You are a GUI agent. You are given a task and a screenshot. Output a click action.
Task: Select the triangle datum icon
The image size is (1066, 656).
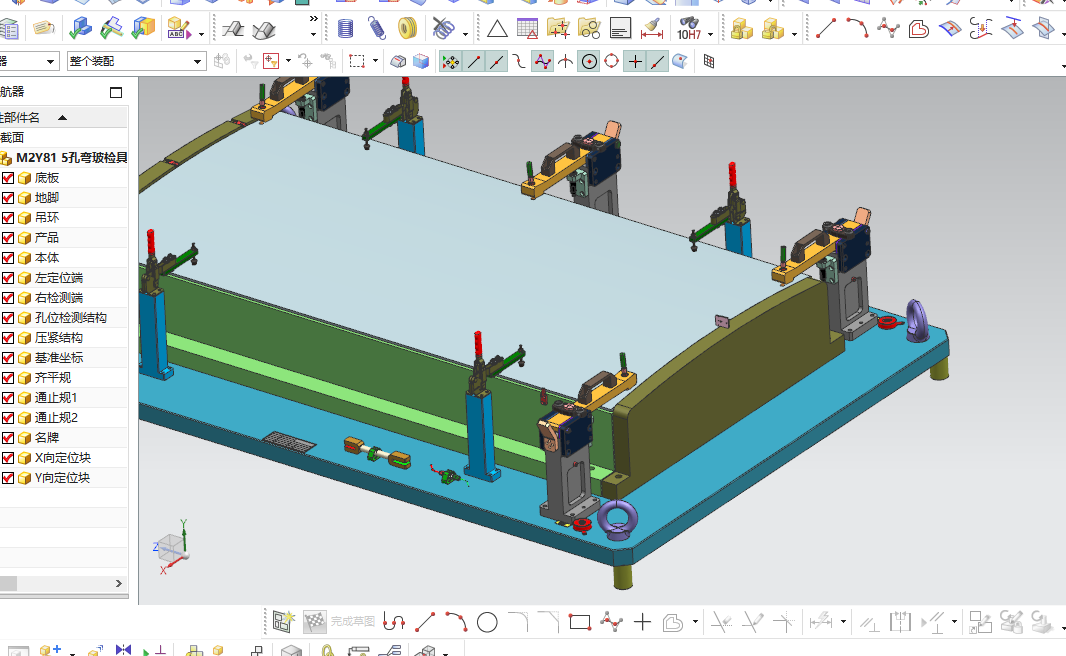(x=497, y=29)
